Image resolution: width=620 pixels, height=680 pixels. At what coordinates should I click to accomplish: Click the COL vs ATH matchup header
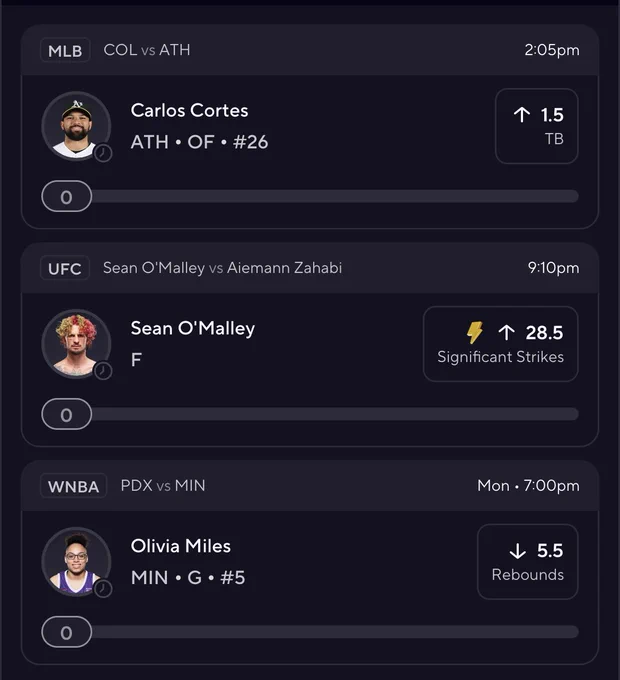(147, 50)
